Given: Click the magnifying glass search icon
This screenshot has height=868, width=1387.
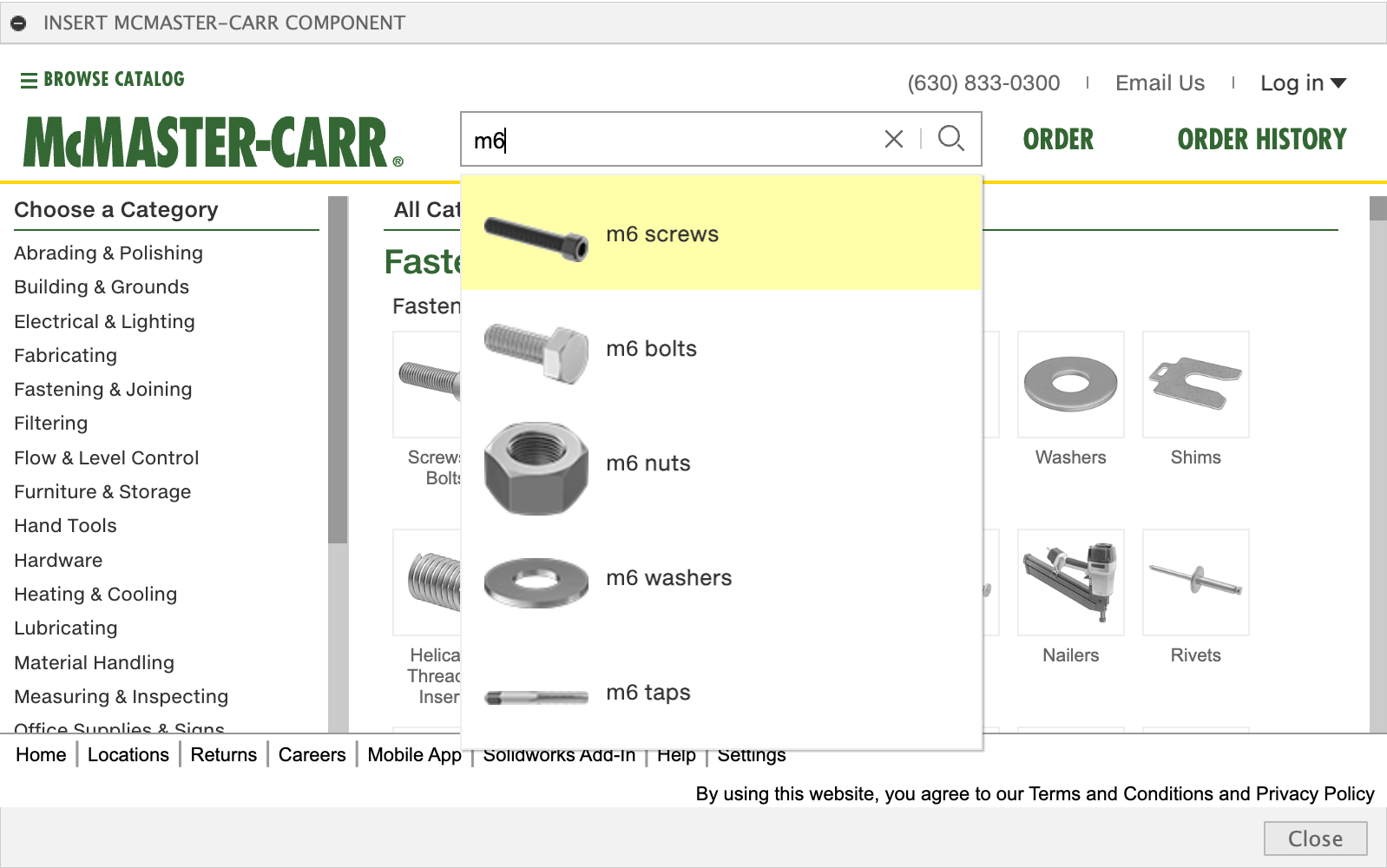Looking at the screenshot, I should 951,139.
